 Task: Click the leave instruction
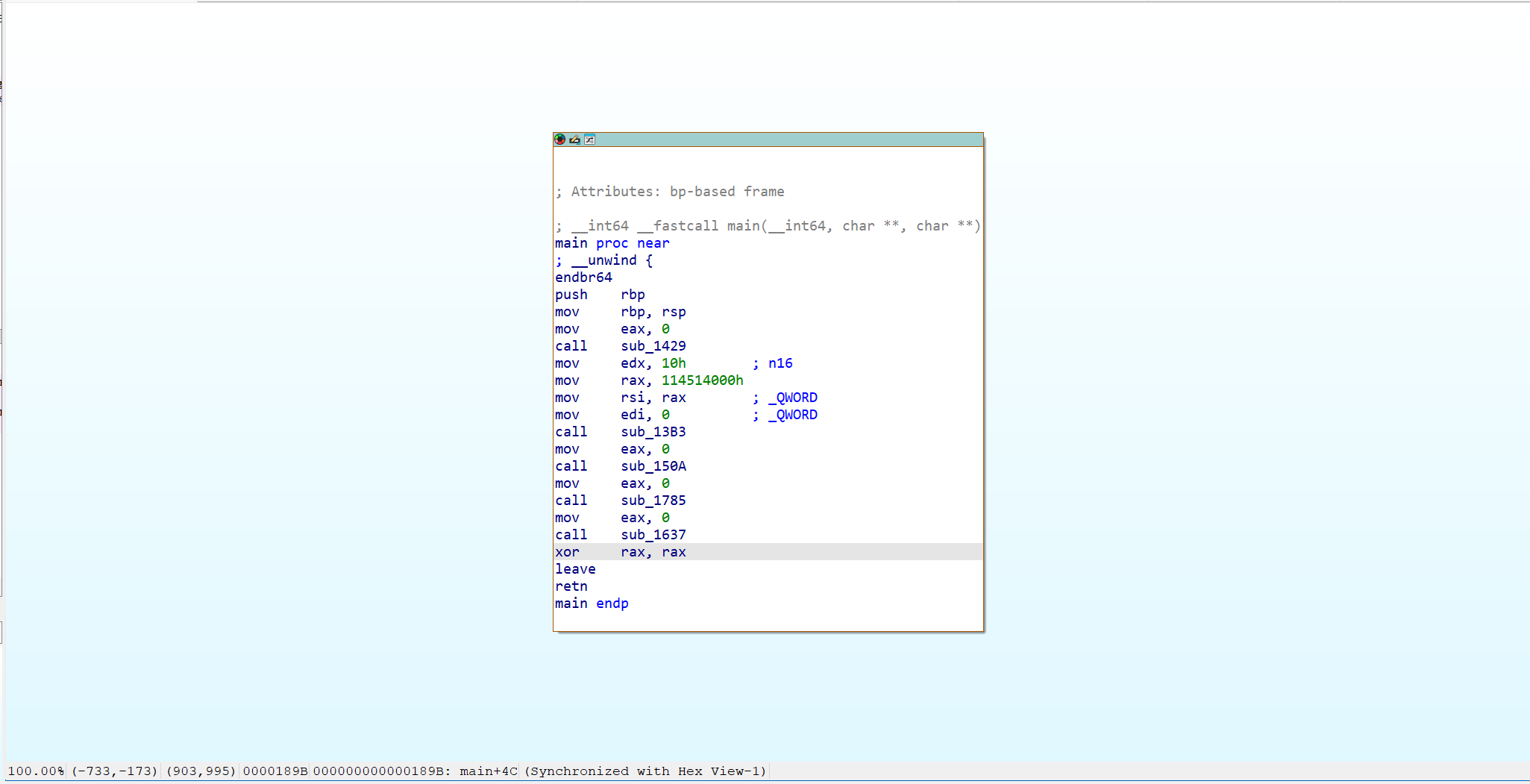[574, 568]
